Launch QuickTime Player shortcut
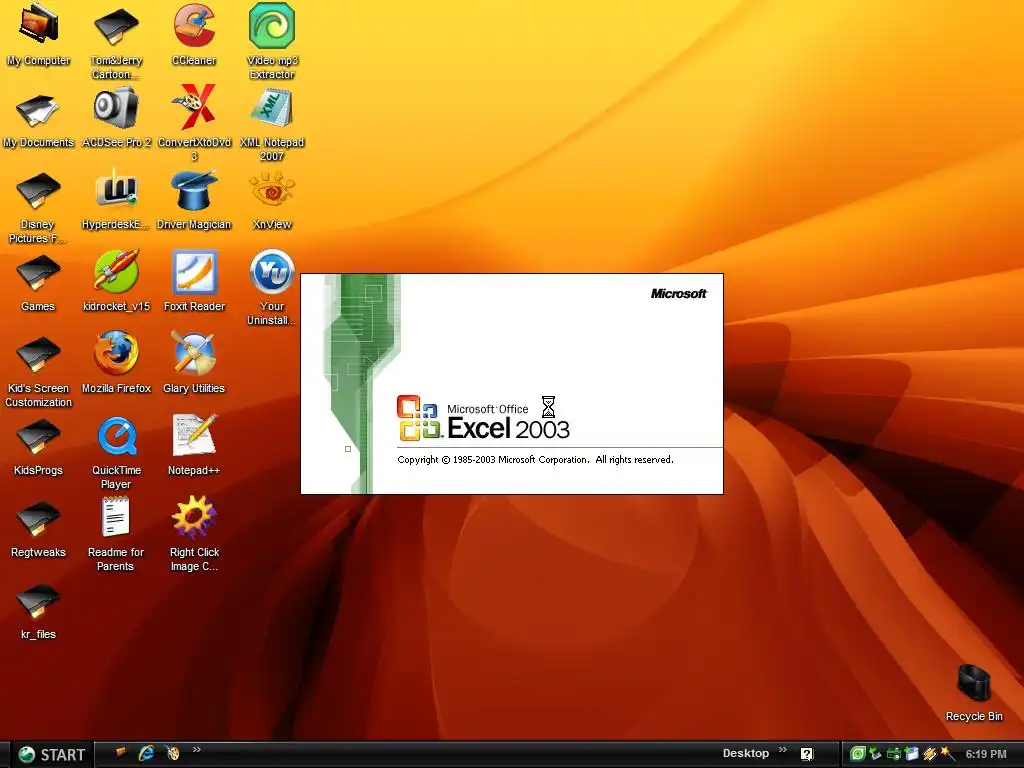 coord(116,452)
